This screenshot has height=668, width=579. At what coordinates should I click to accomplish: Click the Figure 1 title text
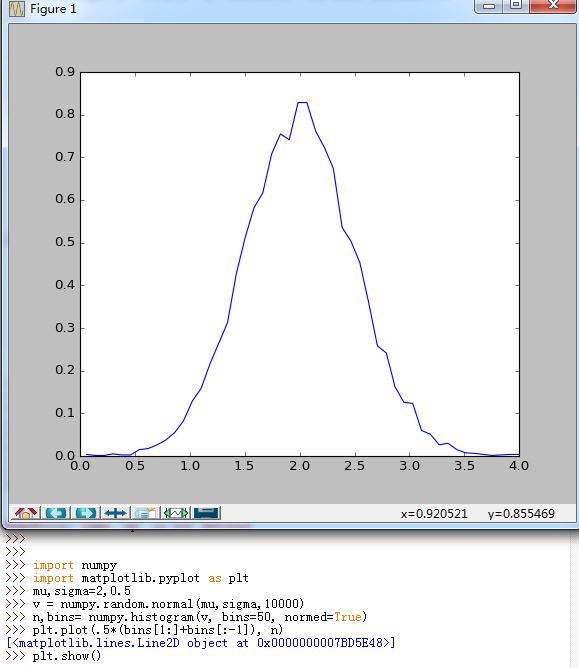[x=53, y=9]
